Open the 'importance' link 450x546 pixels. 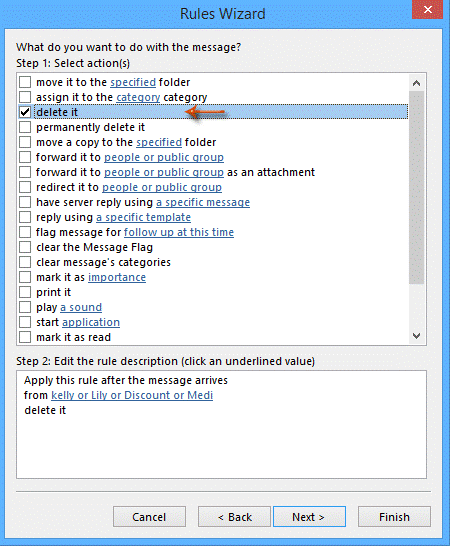tap(117, 277)
